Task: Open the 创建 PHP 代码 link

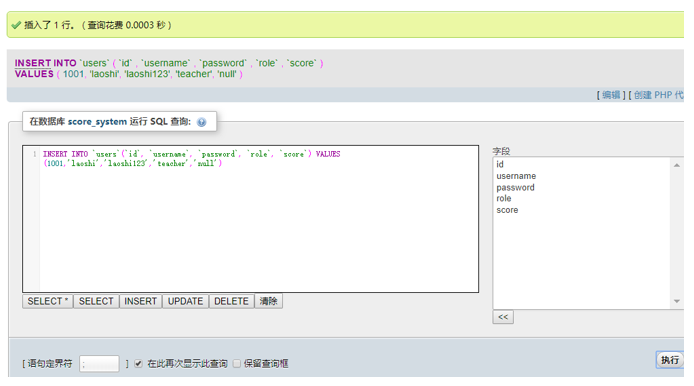Action: [x=659, y=95]
